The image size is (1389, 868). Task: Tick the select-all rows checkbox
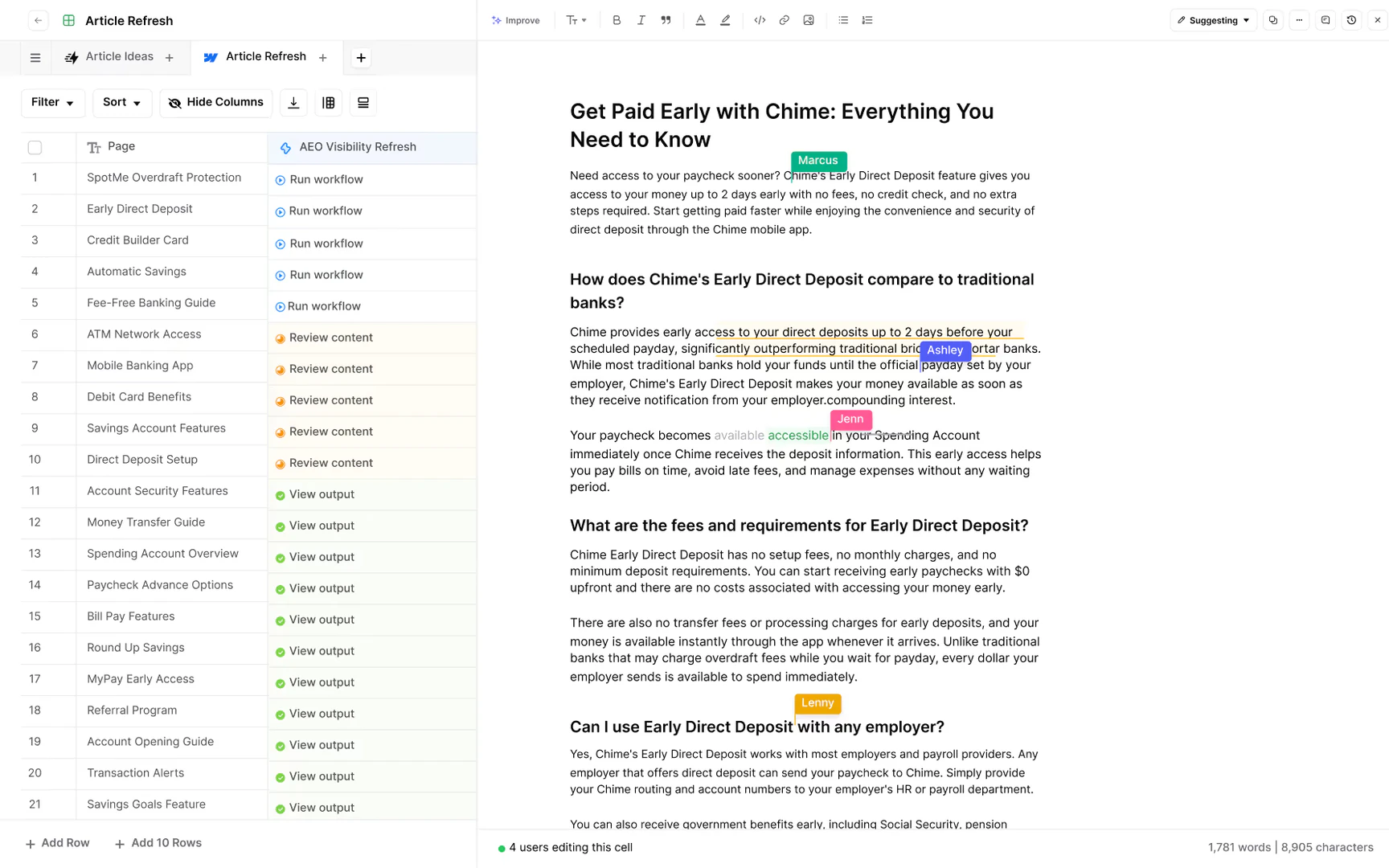click(35, 147)
